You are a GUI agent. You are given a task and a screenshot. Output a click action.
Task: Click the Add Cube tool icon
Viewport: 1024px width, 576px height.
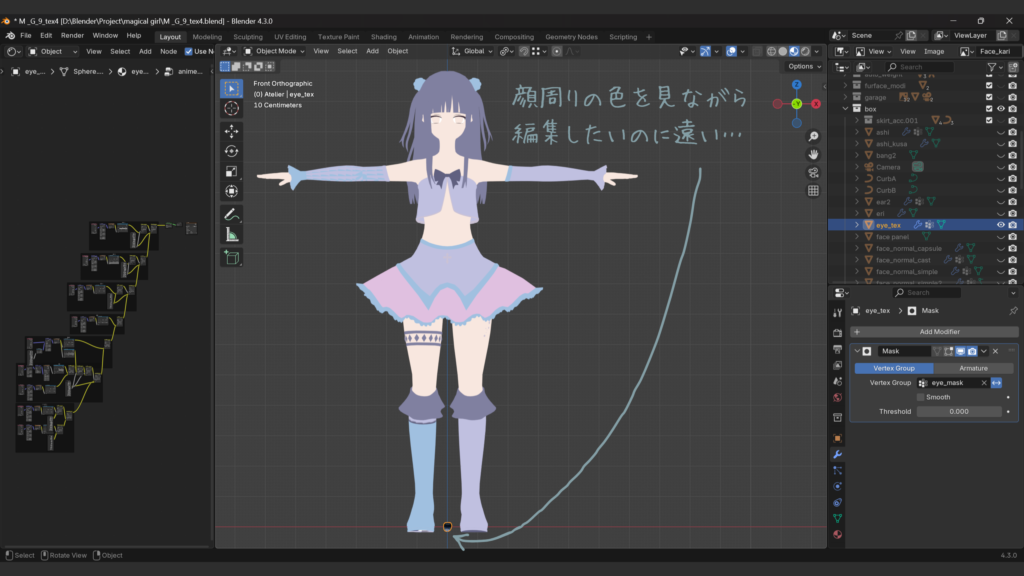[231, 257]
